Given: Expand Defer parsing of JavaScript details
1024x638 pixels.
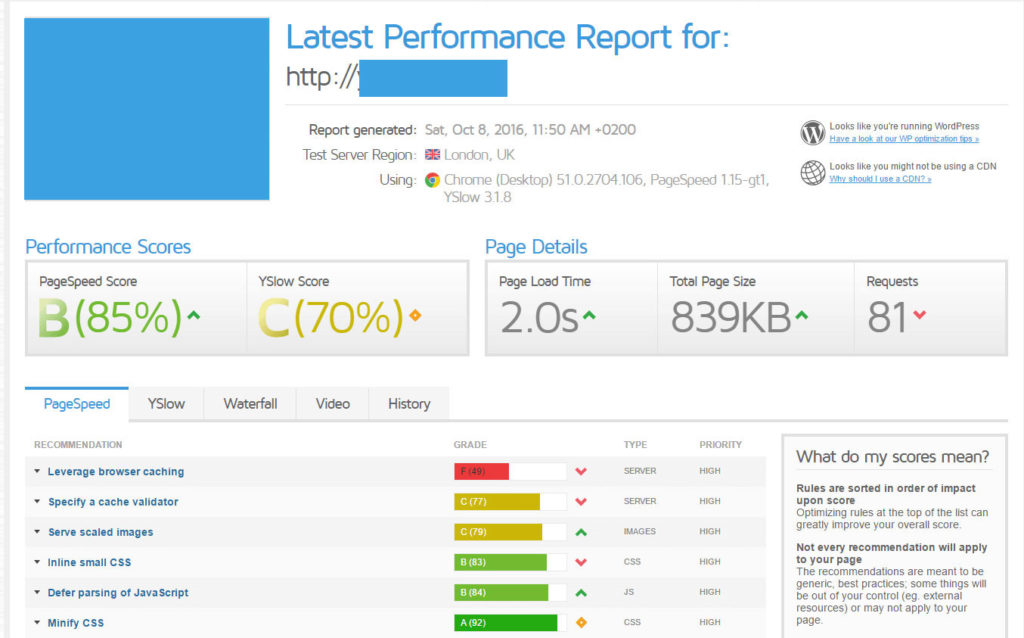Looking at the screenshot, I should coord(117,593).
